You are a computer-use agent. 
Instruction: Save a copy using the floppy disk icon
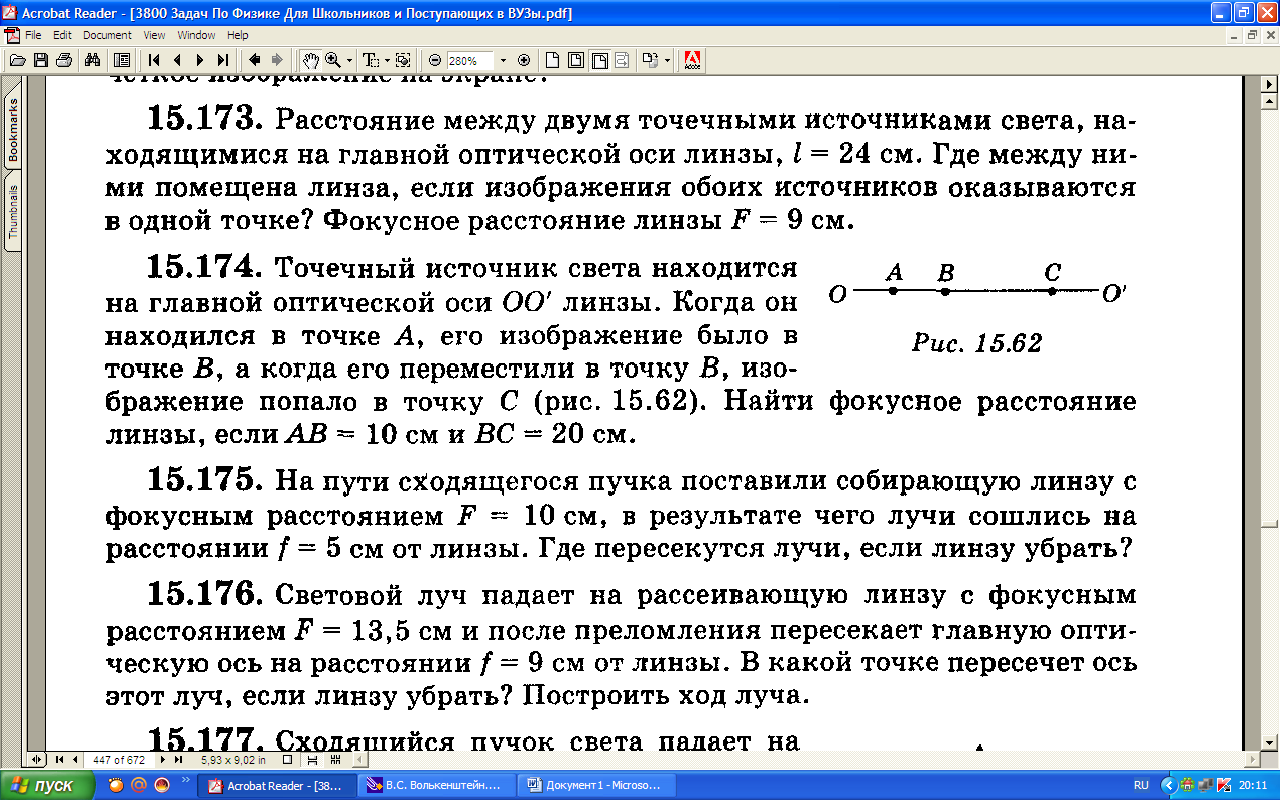41,60
